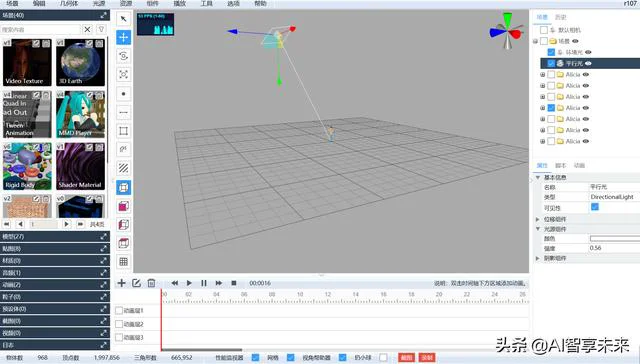The width and height of the screenshot is (640, 364).
Task: Click the grid table icon at toolbar bottom
Action: click(123, 262)
